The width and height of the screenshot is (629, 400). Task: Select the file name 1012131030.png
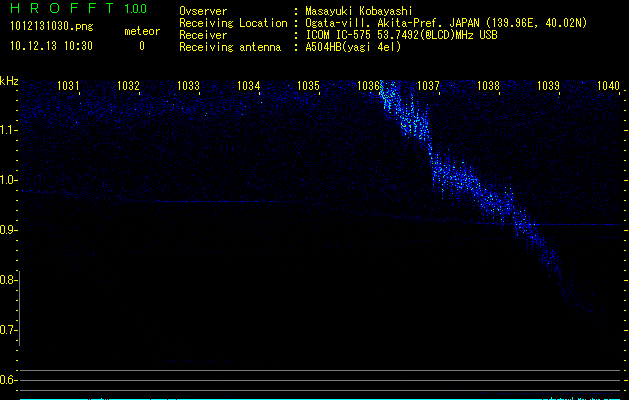[x=52, y=27]
